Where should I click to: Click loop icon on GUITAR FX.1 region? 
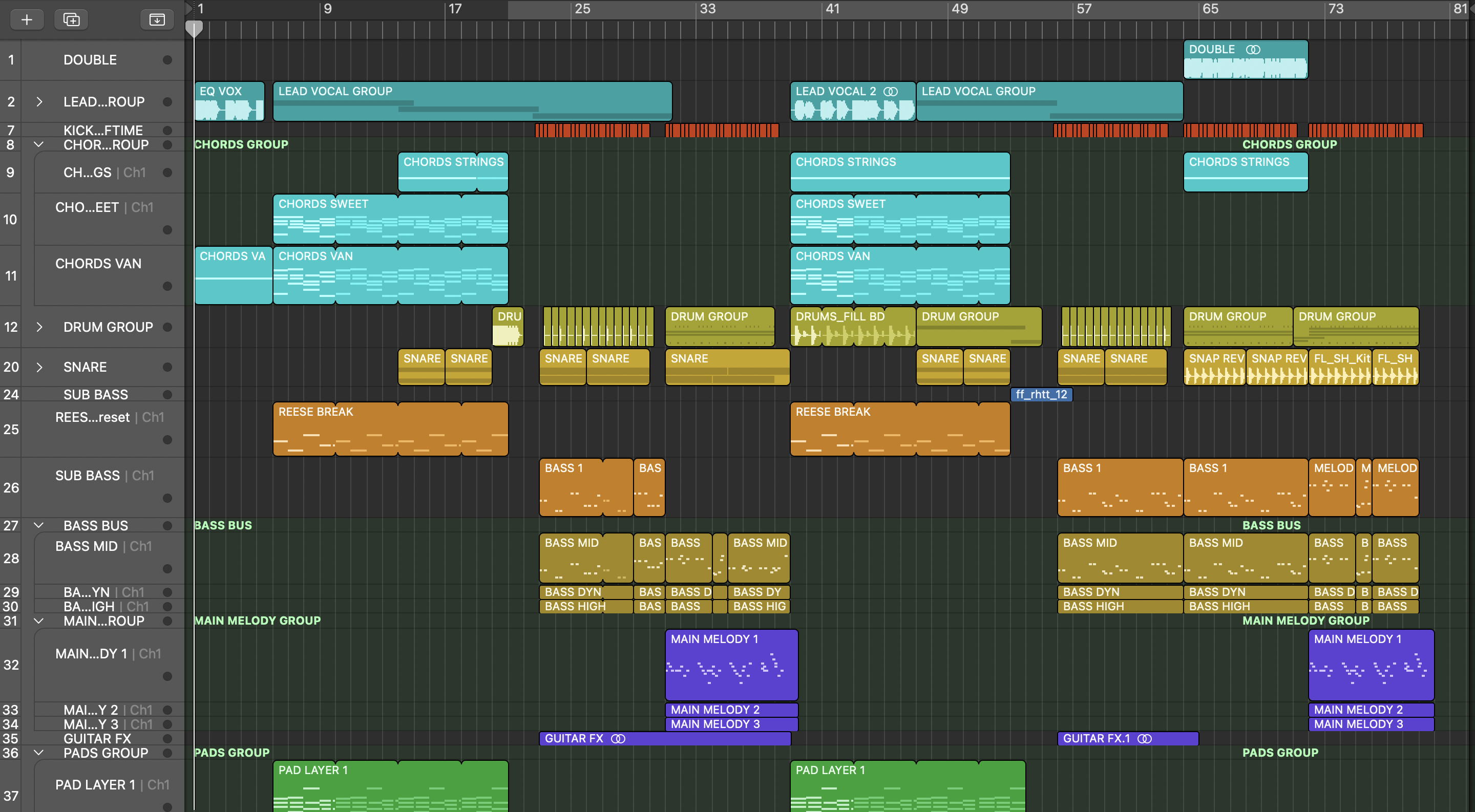coord(1144,739)
